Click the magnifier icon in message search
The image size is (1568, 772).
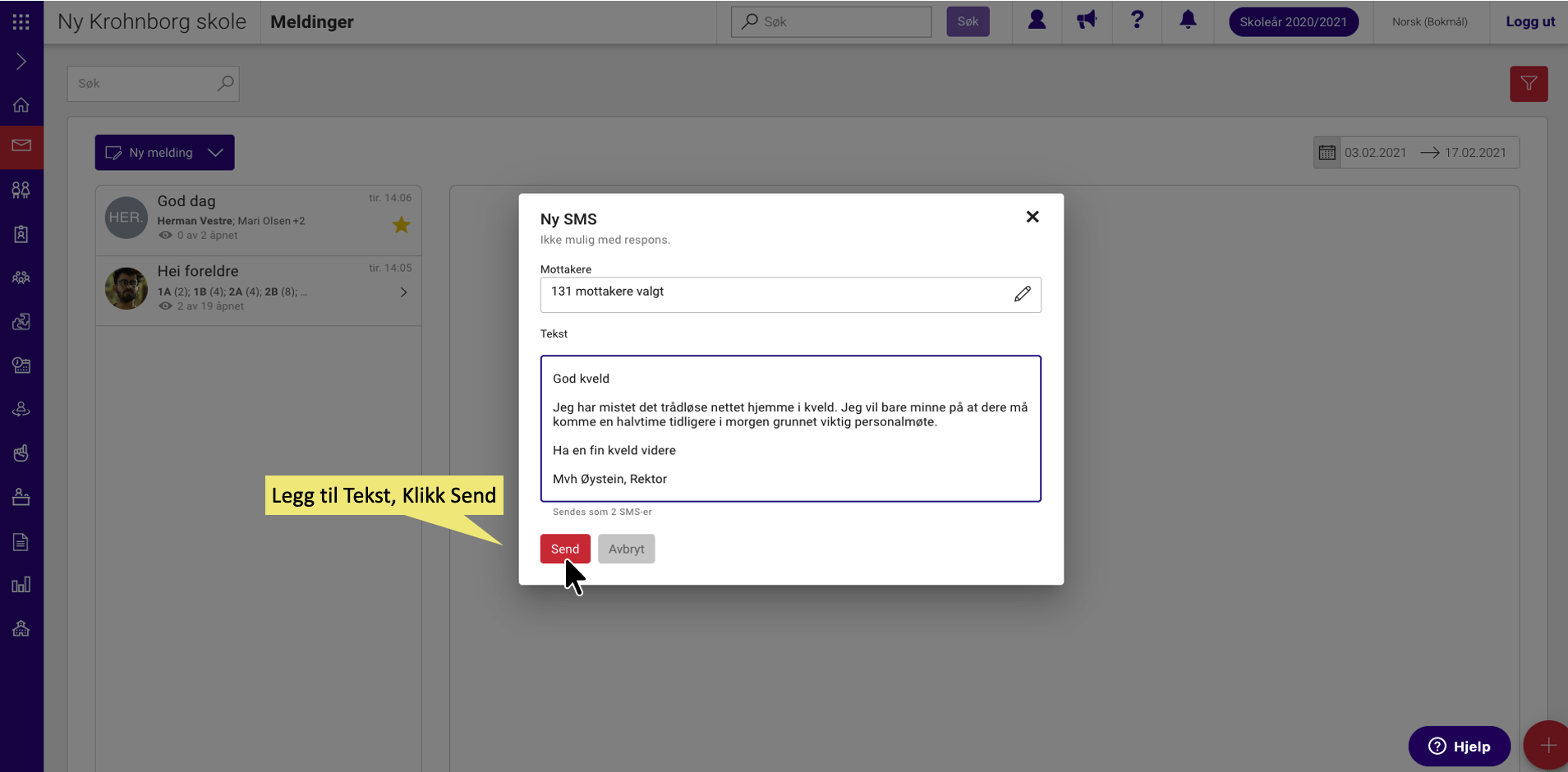225,83
